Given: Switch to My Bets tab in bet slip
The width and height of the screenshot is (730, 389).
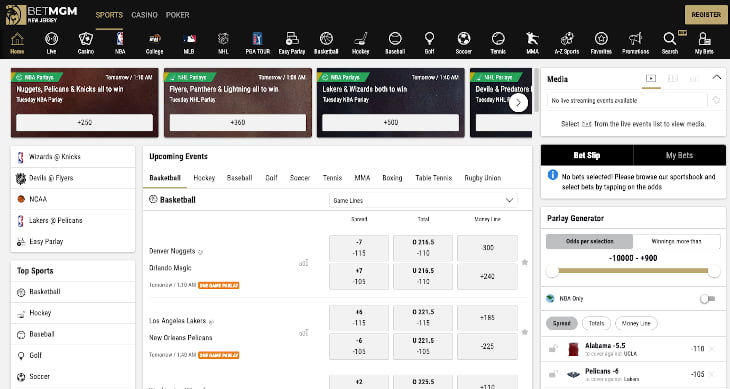Looking at the screenshot, I should point(679,155).
